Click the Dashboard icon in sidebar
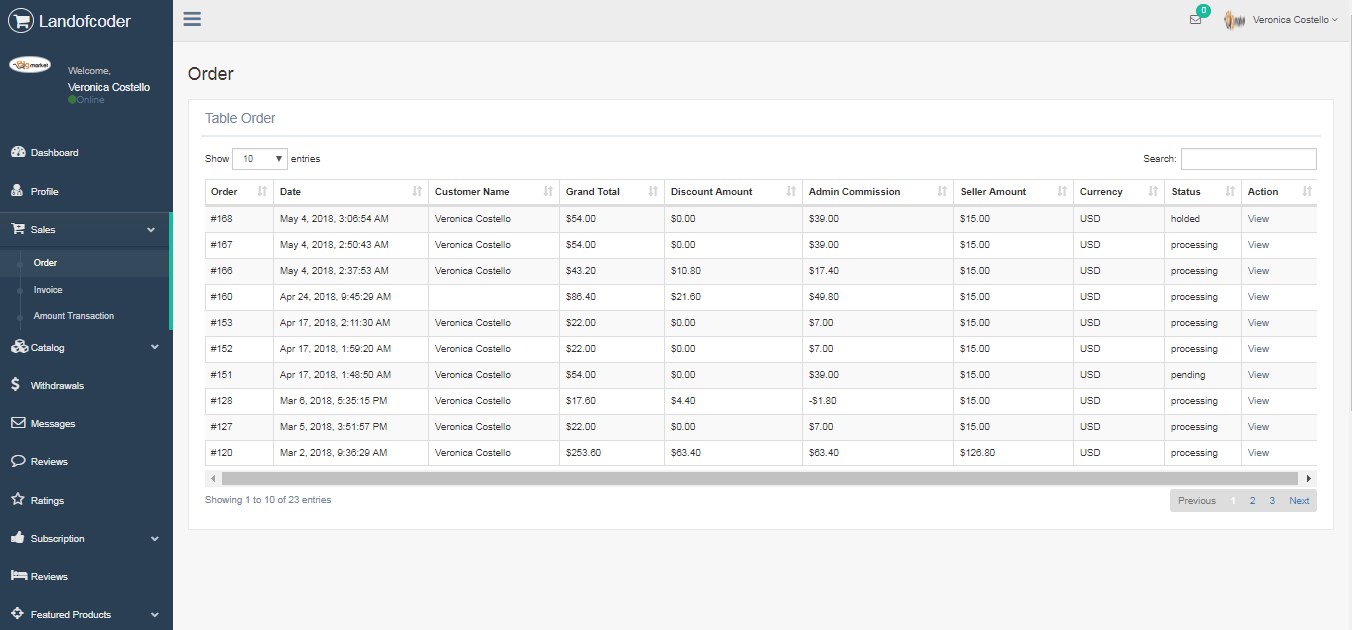 click(x=17, y=152)
